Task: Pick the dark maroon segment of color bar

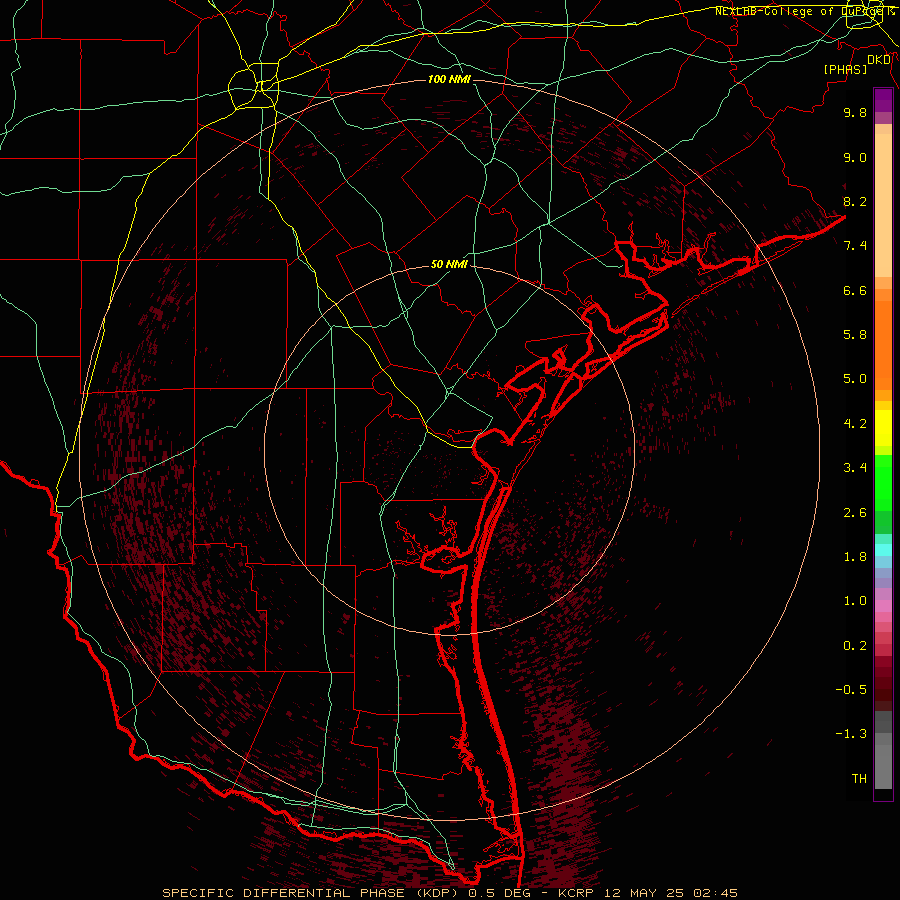Action: point(883,683)
